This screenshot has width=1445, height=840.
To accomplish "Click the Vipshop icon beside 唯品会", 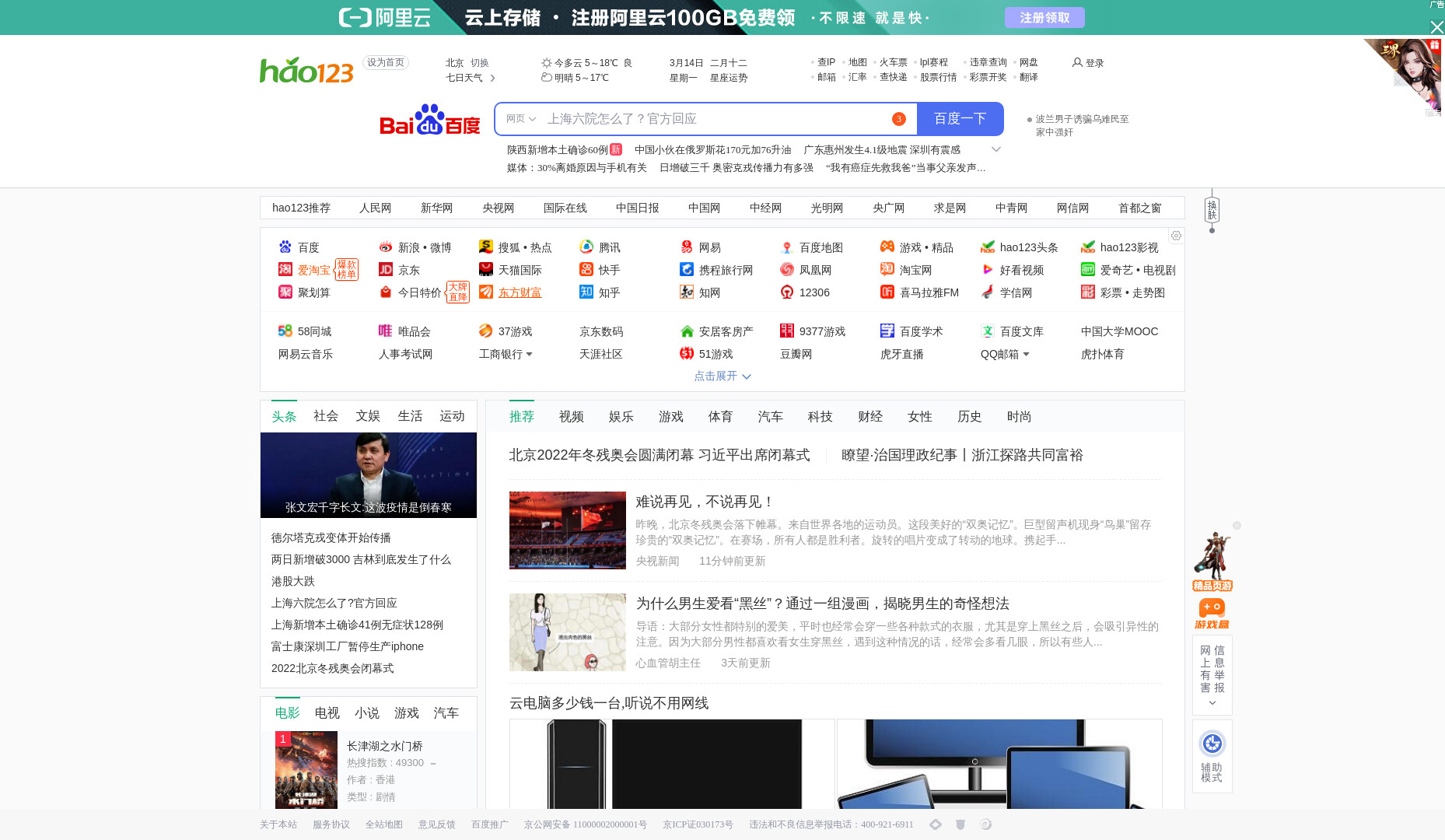I will click(x=386, y=331).
